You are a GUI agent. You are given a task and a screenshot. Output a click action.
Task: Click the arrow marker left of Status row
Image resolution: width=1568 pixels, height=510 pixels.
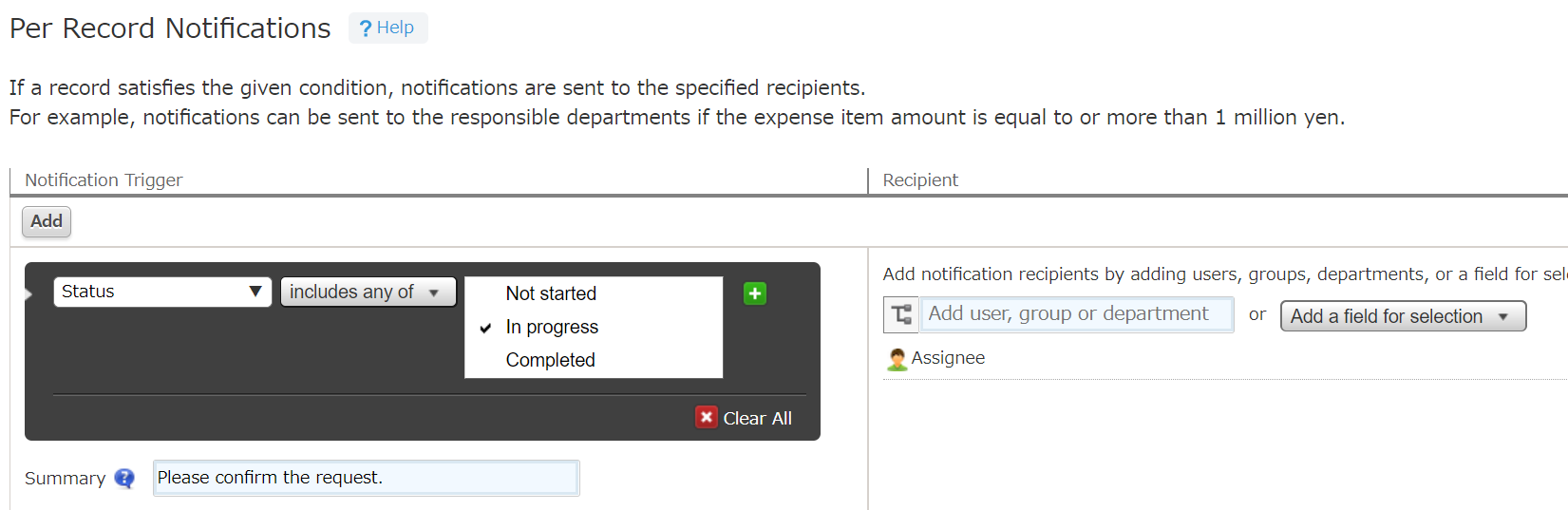[x=28, y=293]
